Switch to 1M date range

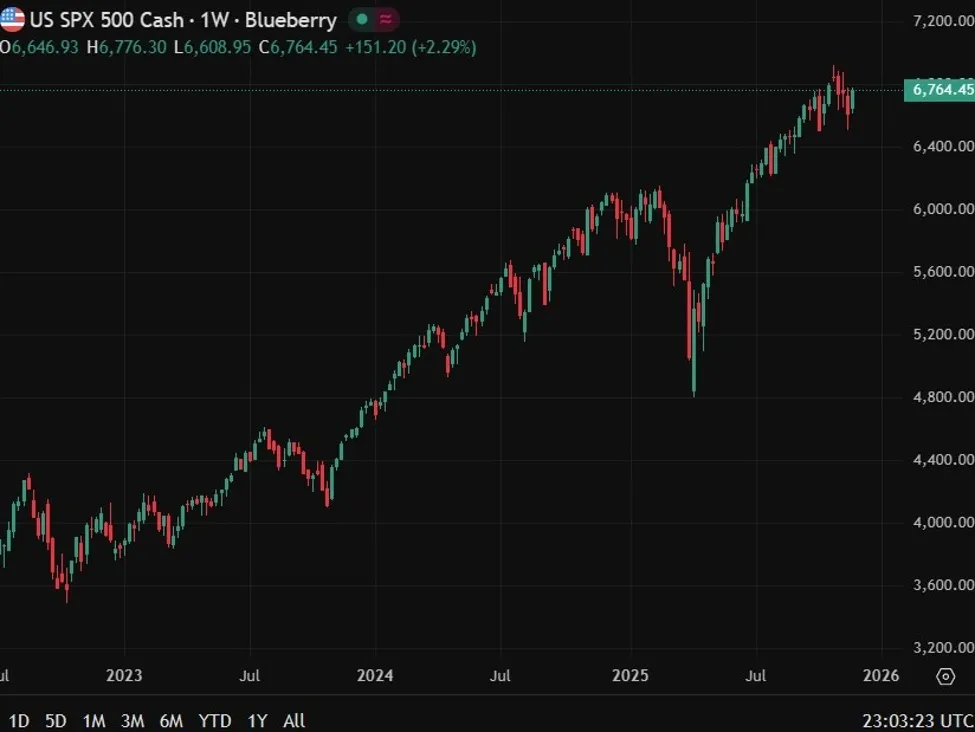[x=94, y=720]
